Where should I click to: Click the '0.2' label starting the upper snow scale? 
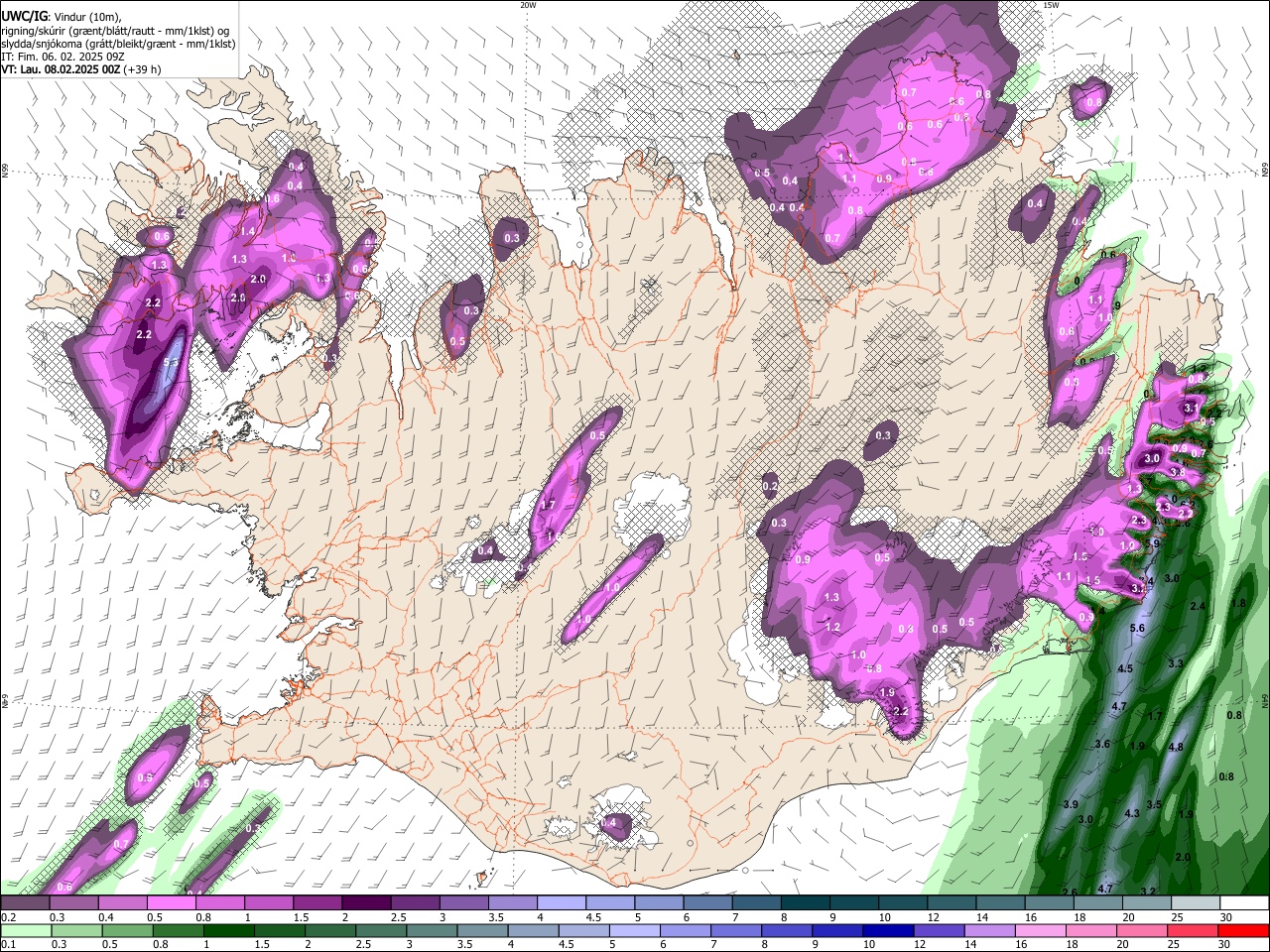(x=9, y=917)
